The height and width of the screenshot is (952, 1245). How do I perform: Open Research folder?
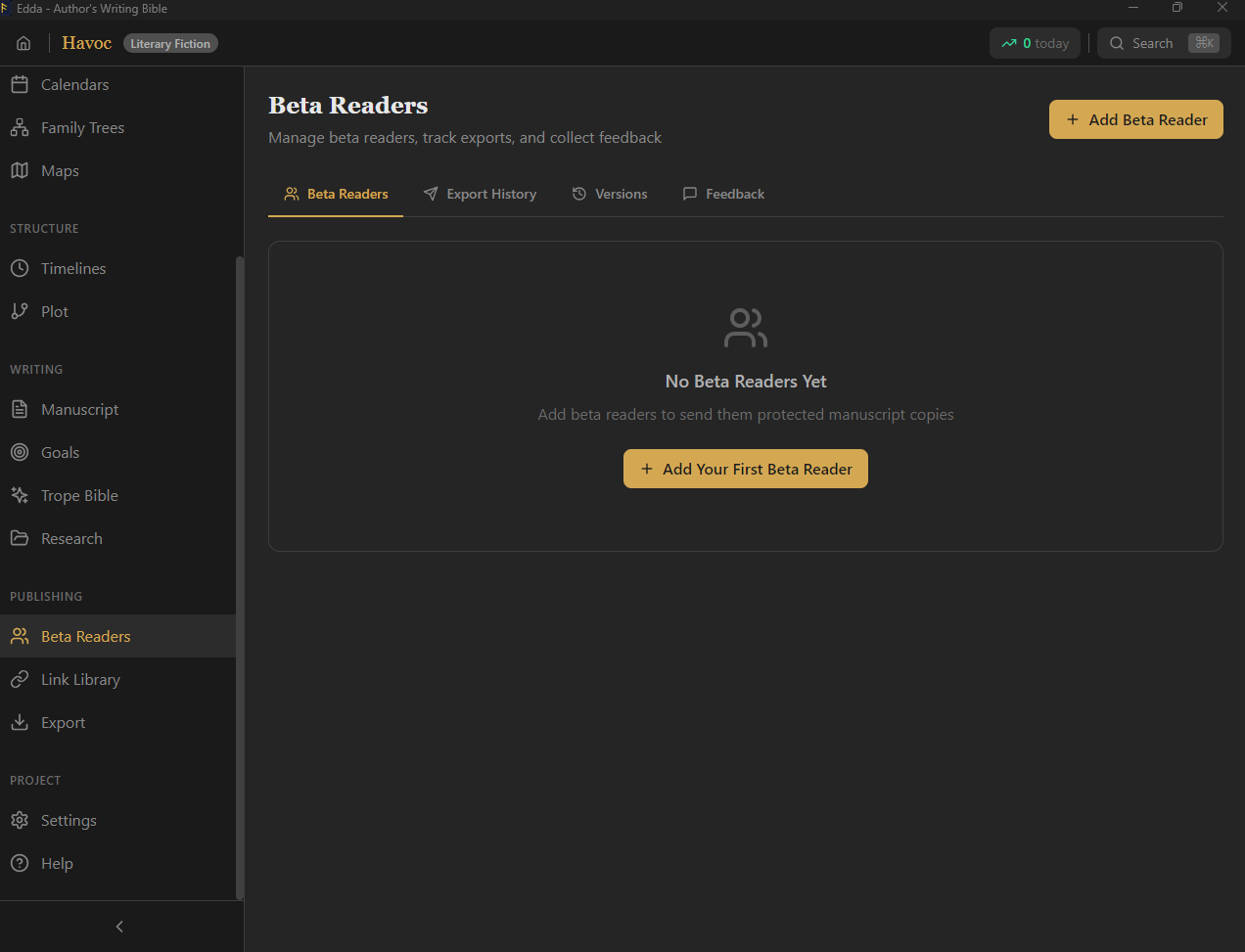click(117, 539)
